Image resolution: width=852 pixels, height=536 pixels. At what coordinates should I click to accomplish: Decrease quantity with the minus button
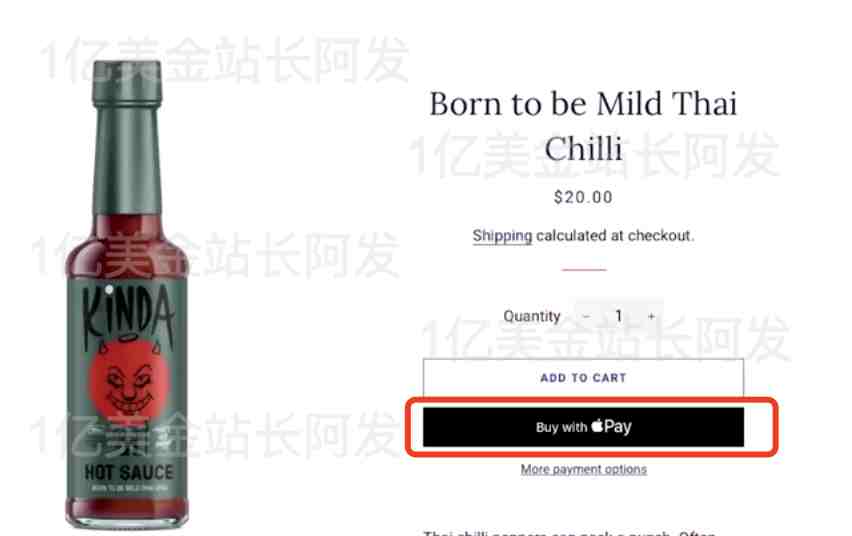point(586,316)
